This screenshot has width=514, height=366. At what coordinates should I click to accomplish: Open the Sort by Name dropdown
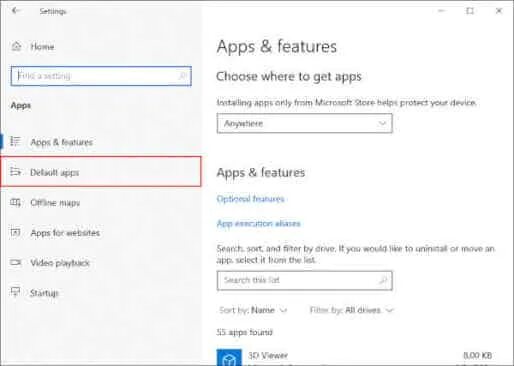point(253,310)
